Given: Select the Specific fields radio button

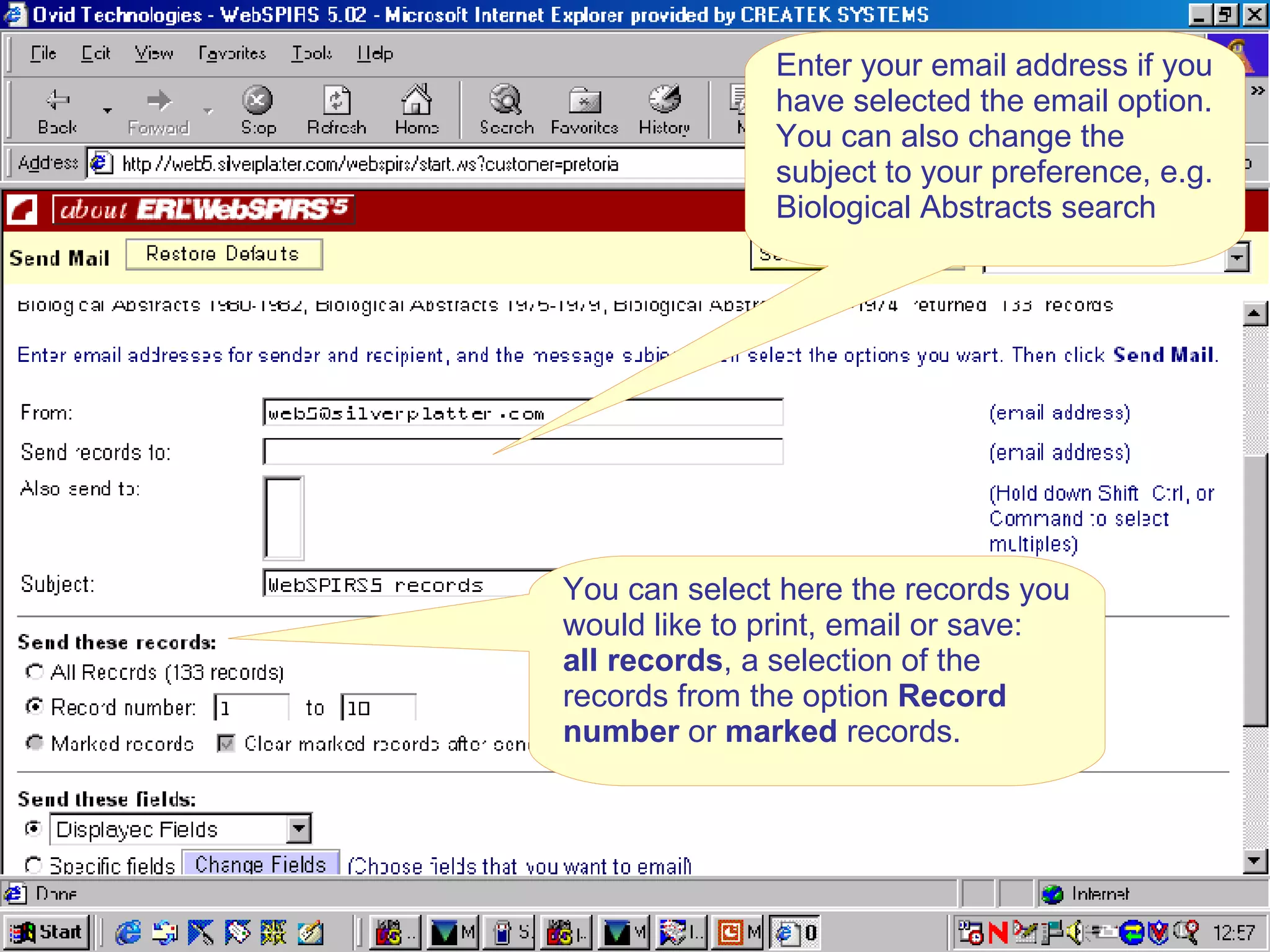Looking at the screenshot, I should coord(33,865).
